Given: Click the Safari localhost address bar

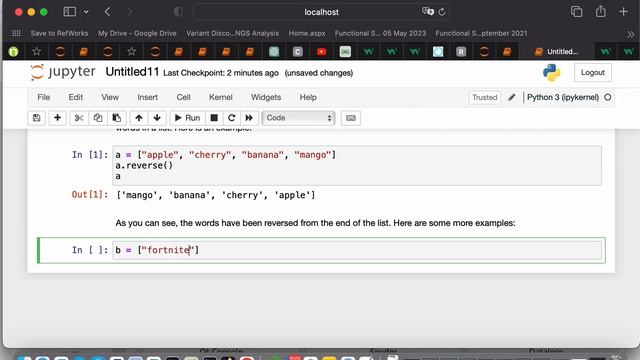Looking at the screenshot, I should click(321, 12).
